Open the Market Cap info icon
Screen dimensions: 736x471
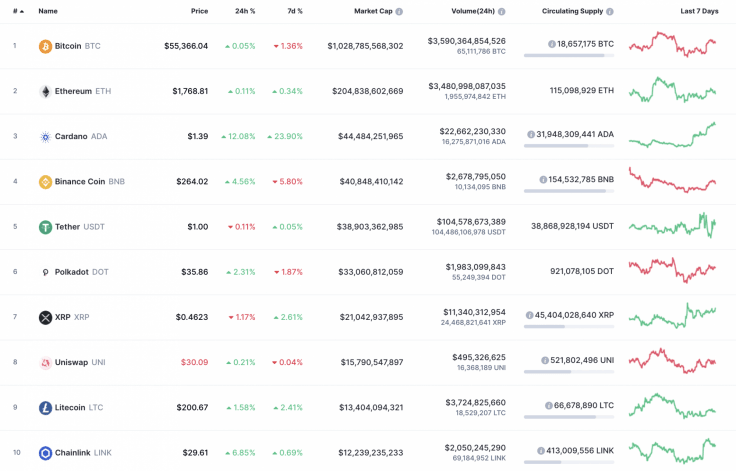click(x=399, y=11)
